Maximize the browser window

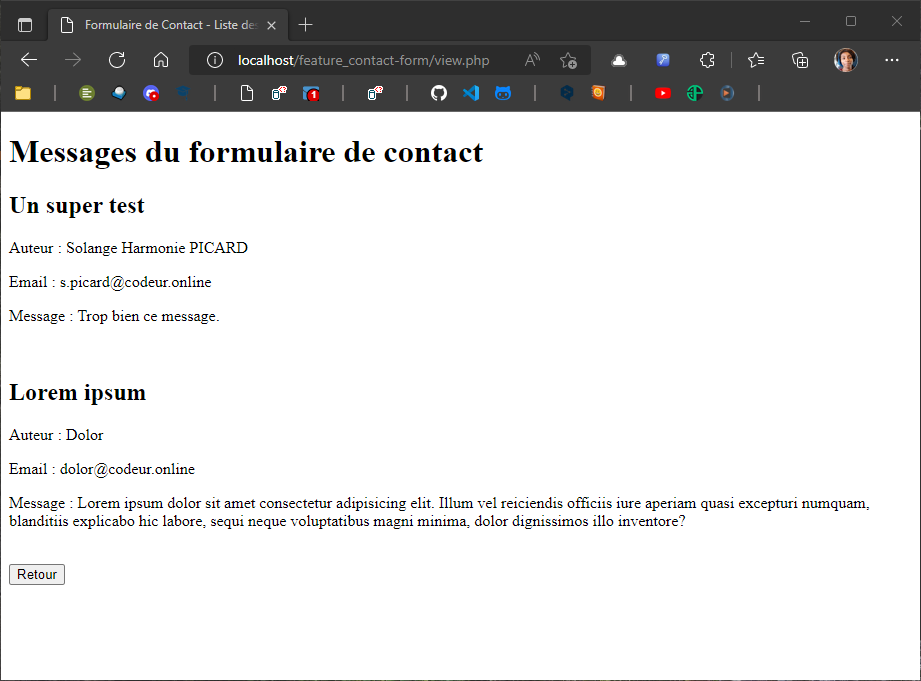tap(851, 21)
